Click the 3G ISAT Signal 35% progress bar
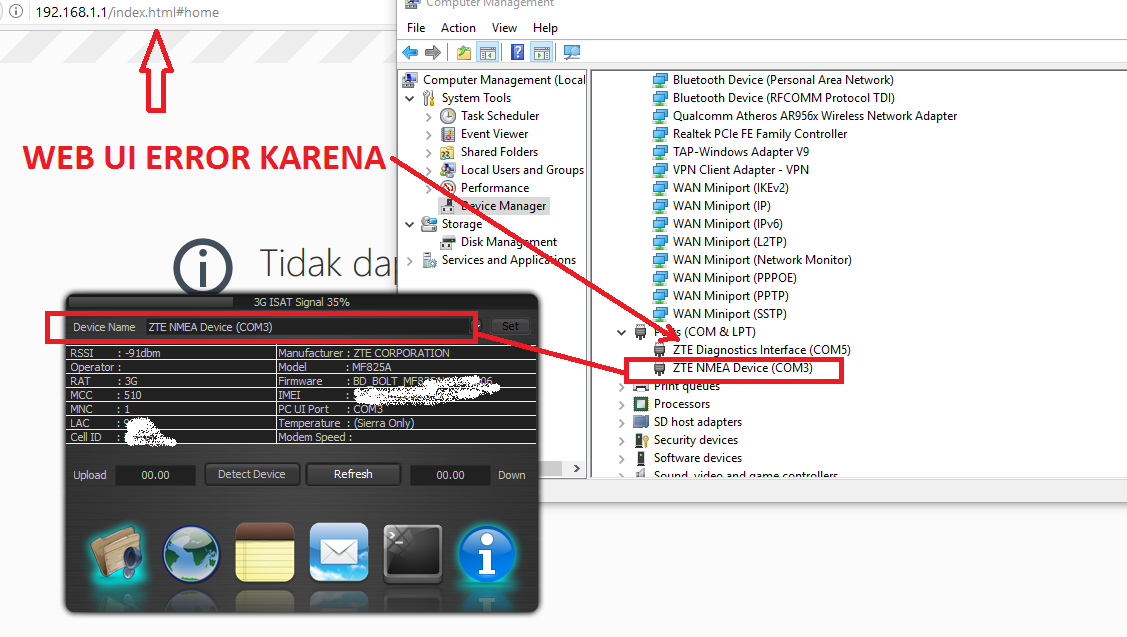 302,302
